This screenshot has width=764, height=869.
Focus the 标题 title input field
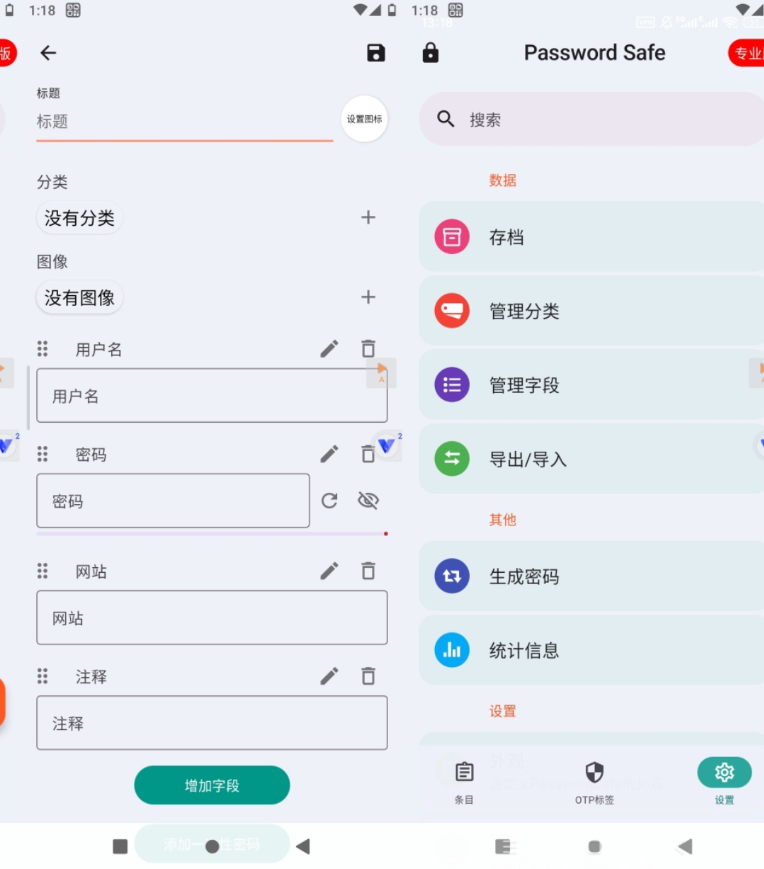coord(185,122)
